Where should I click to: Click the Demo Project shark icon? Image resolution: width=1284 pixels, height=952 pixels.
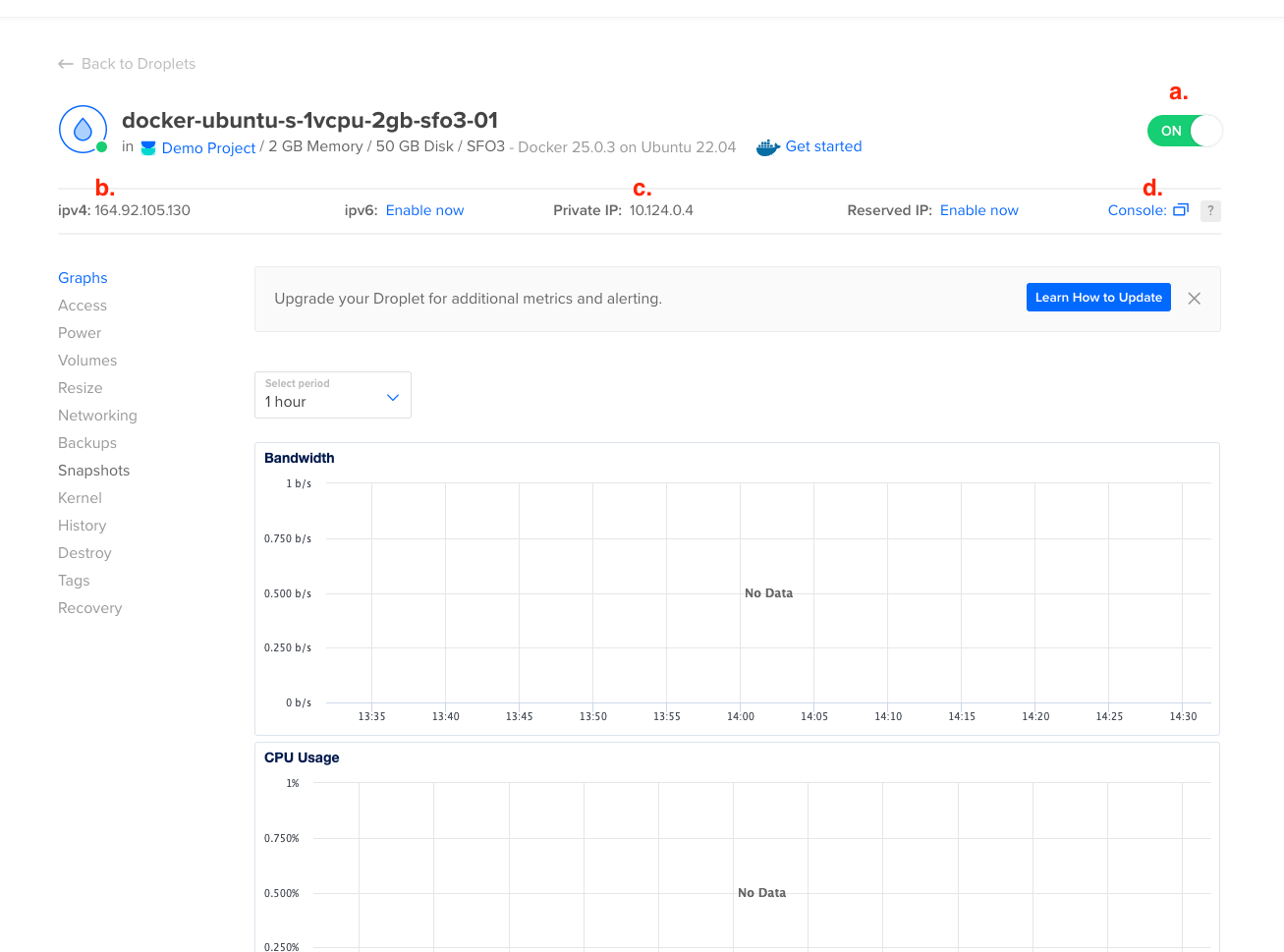tap(147, 146)
